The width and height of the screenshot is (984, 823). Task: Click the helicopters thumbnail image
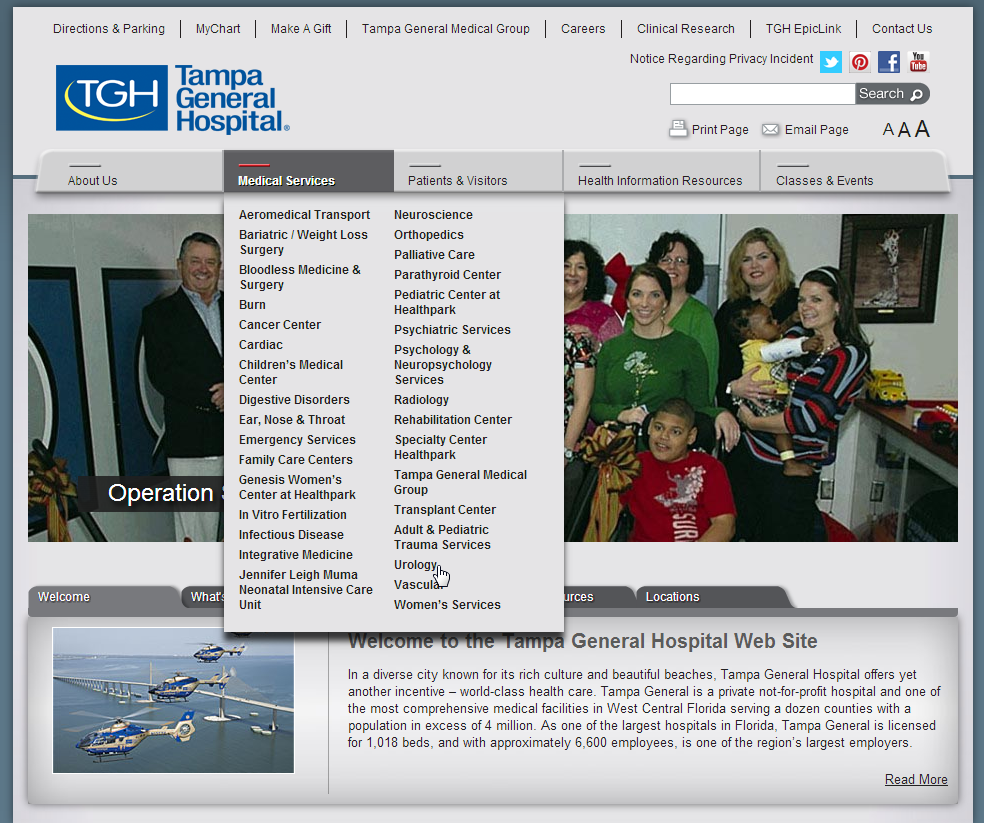[x=173, y=701]
